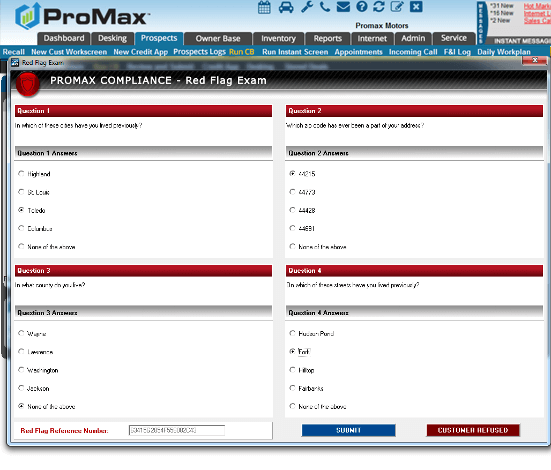The image size is (551, 470).
Task: Click the Red Flag Exam window icon
Action: coord(15,63)
